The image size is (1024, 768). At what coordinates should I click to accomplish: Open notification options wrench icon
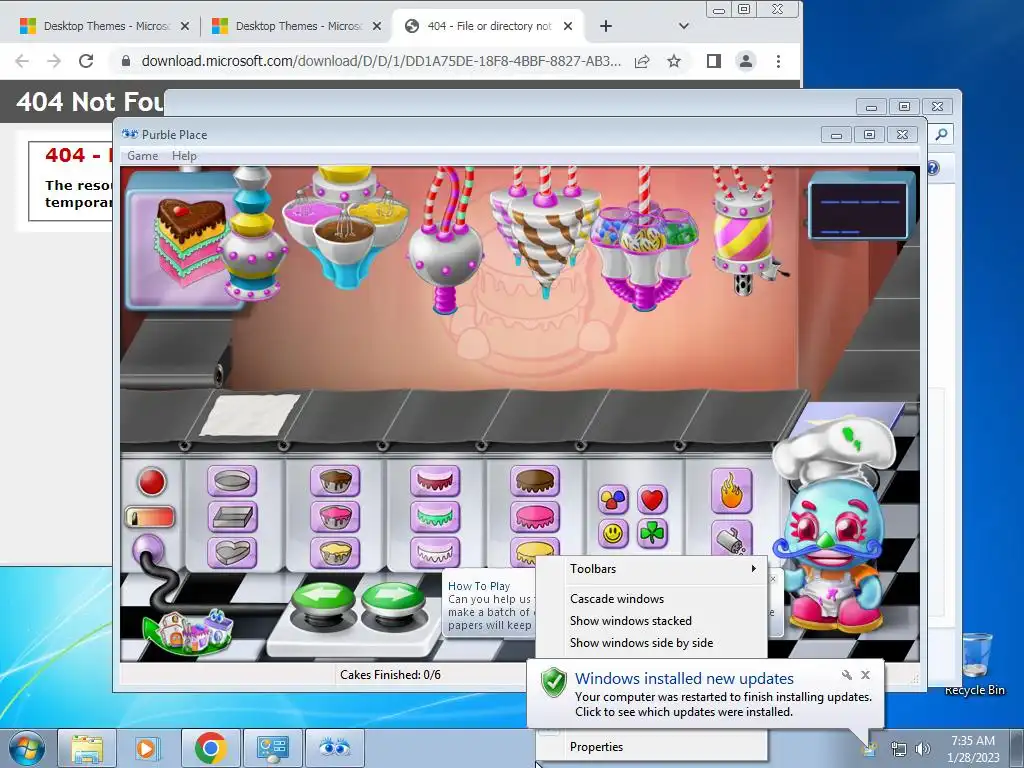pyautogui.click(x=846, y=675)
